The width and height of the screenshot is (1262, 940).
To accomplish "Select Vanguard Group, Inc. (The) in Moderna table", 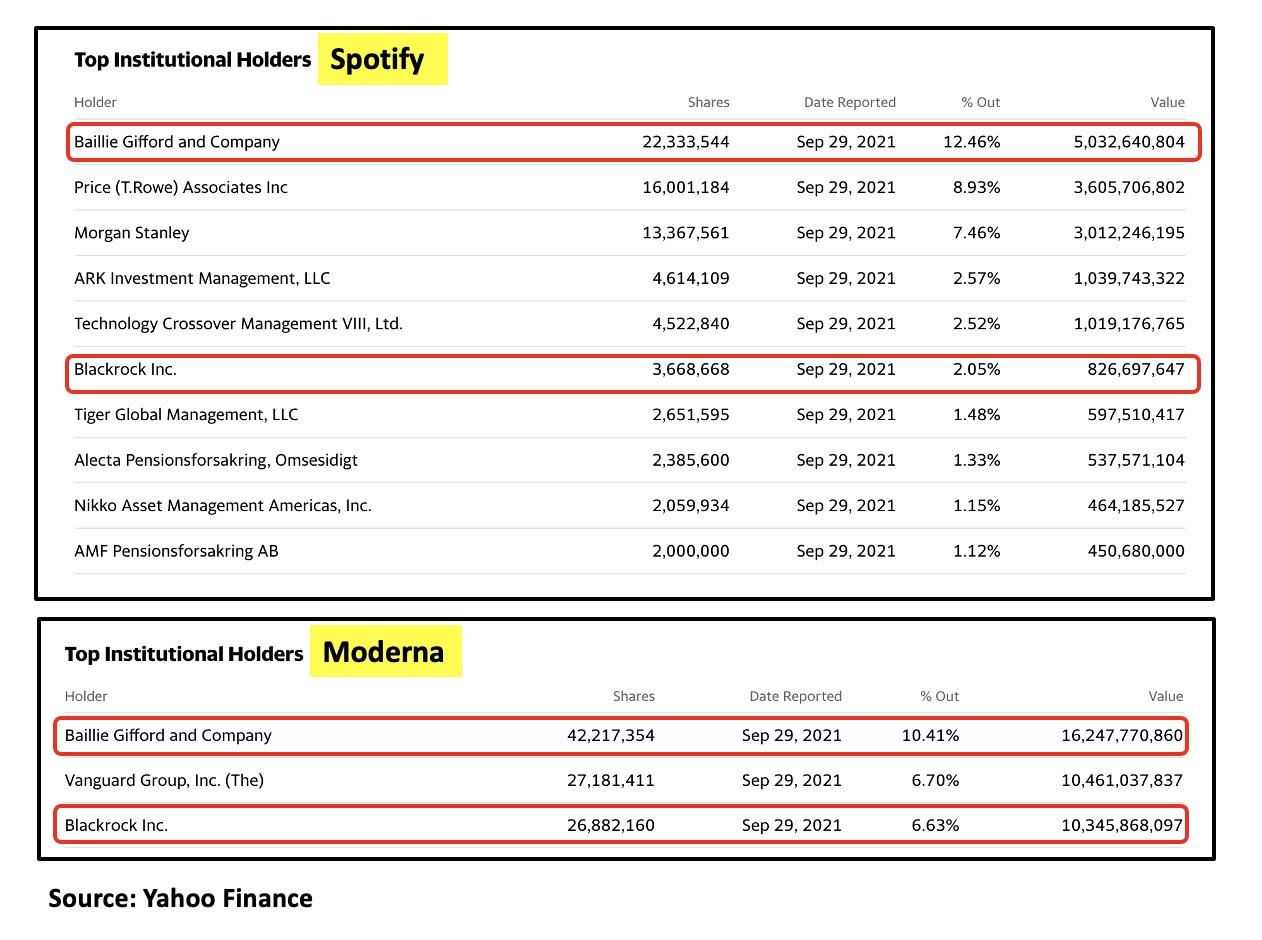I will click(x=164, y=780).
